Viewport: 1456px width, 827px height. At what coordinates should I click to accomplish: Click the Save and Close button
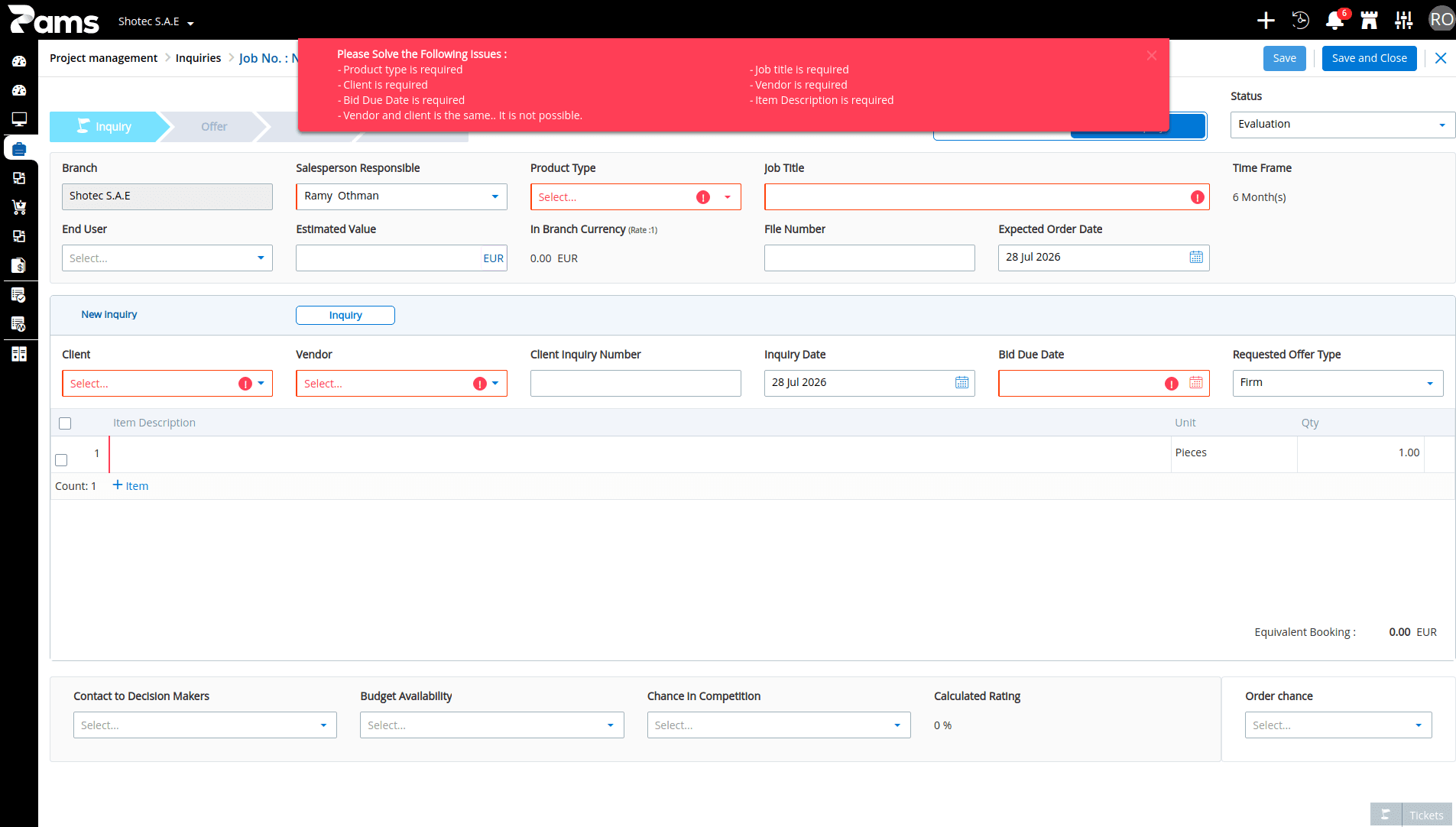click(x=1369, y=58)
